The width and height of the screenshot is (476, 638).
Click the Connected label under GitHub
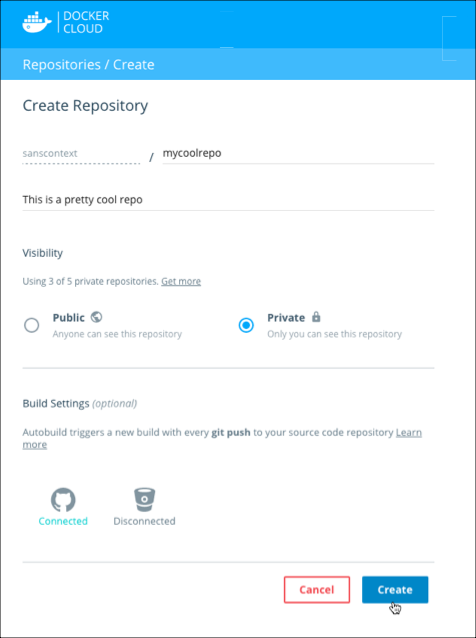coord(63,521)
